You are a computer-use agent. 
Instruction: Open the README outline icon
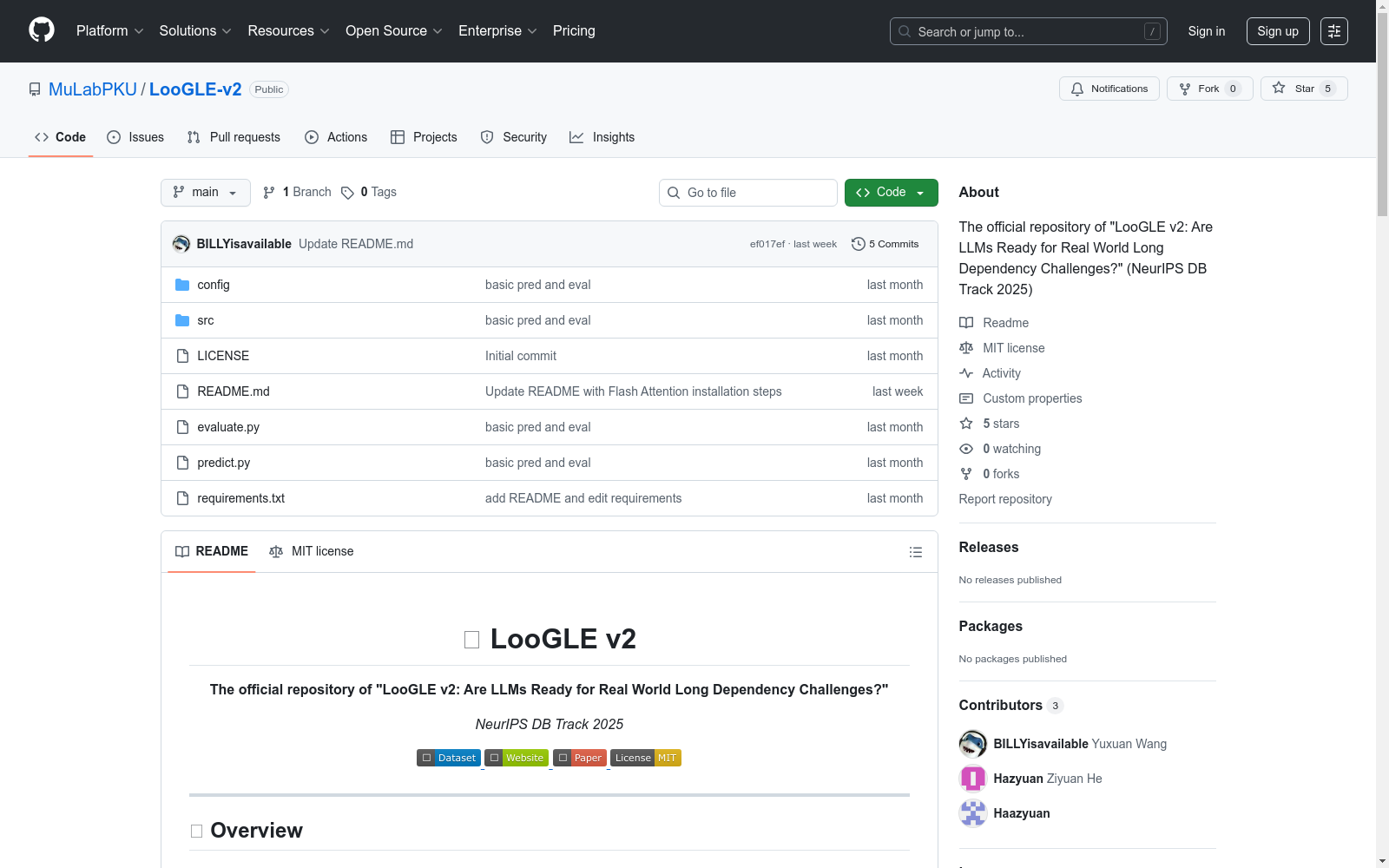pos(915,552)
